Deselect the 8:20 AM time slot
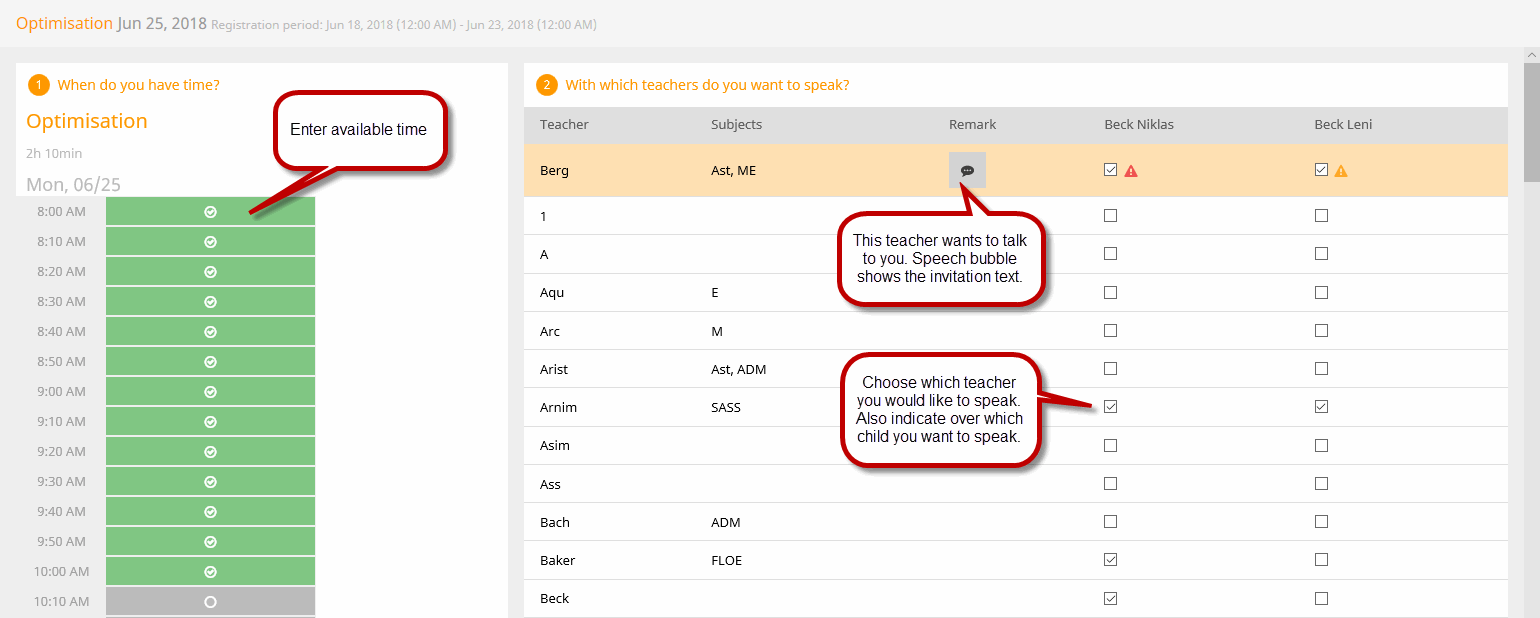This screenshot has width=1540, height=618. point(210,271)
